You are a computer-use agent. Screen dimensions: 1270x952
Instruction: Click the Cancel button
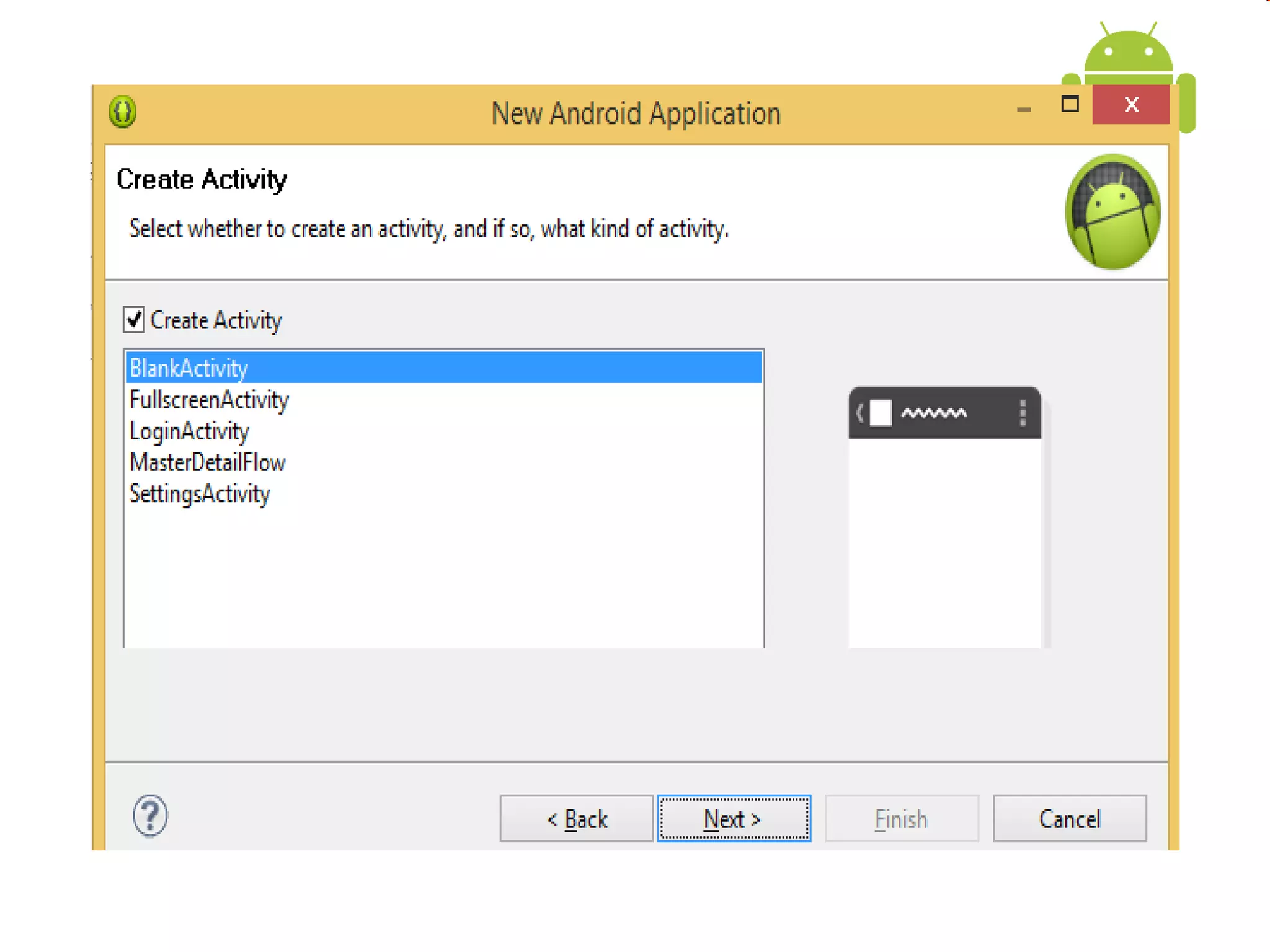pyautogui.click(x=1069, y=819)
